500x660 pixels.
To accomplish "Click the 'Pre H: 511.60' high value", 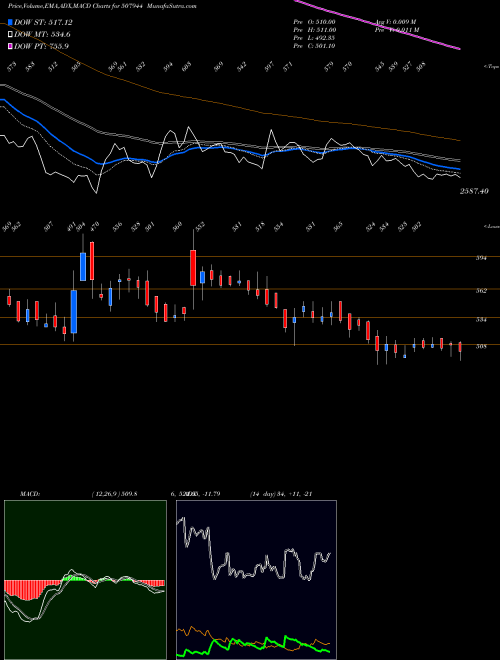I will point(314,30).
